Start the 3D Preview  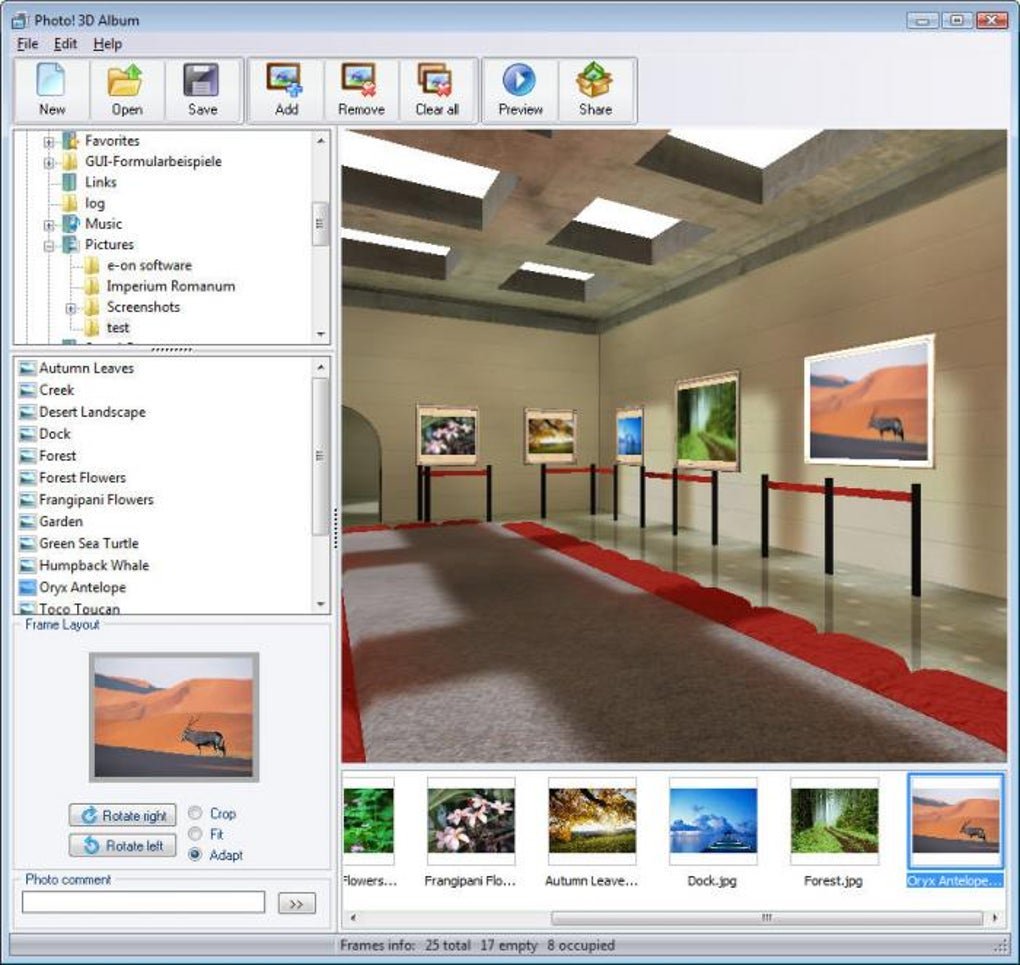(520, 90)
